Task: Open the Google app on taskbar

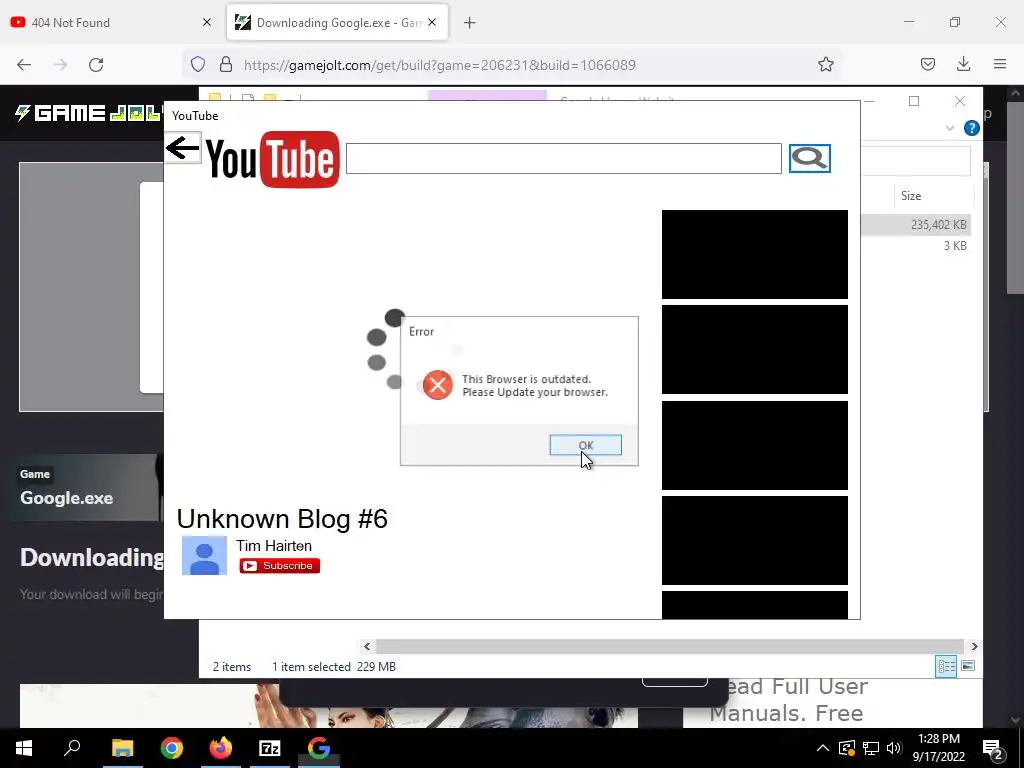Action: 319,748
